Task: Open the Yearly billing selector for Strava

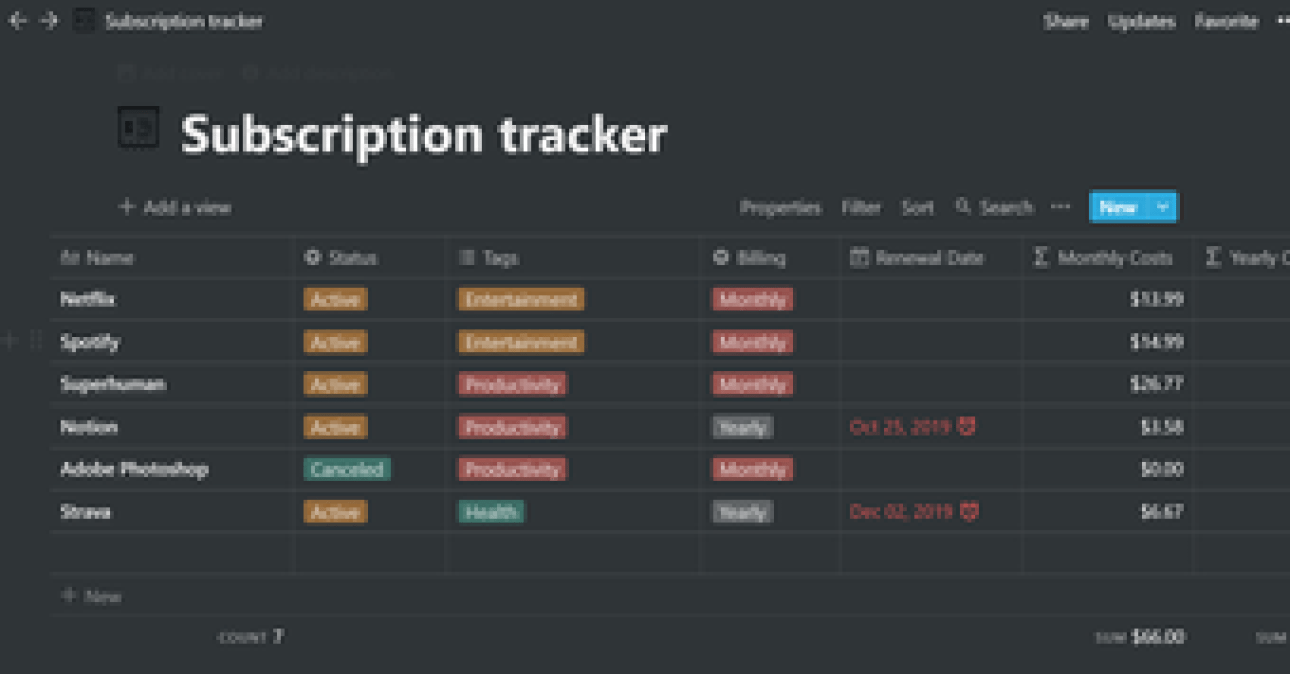Action: point(742,512)
